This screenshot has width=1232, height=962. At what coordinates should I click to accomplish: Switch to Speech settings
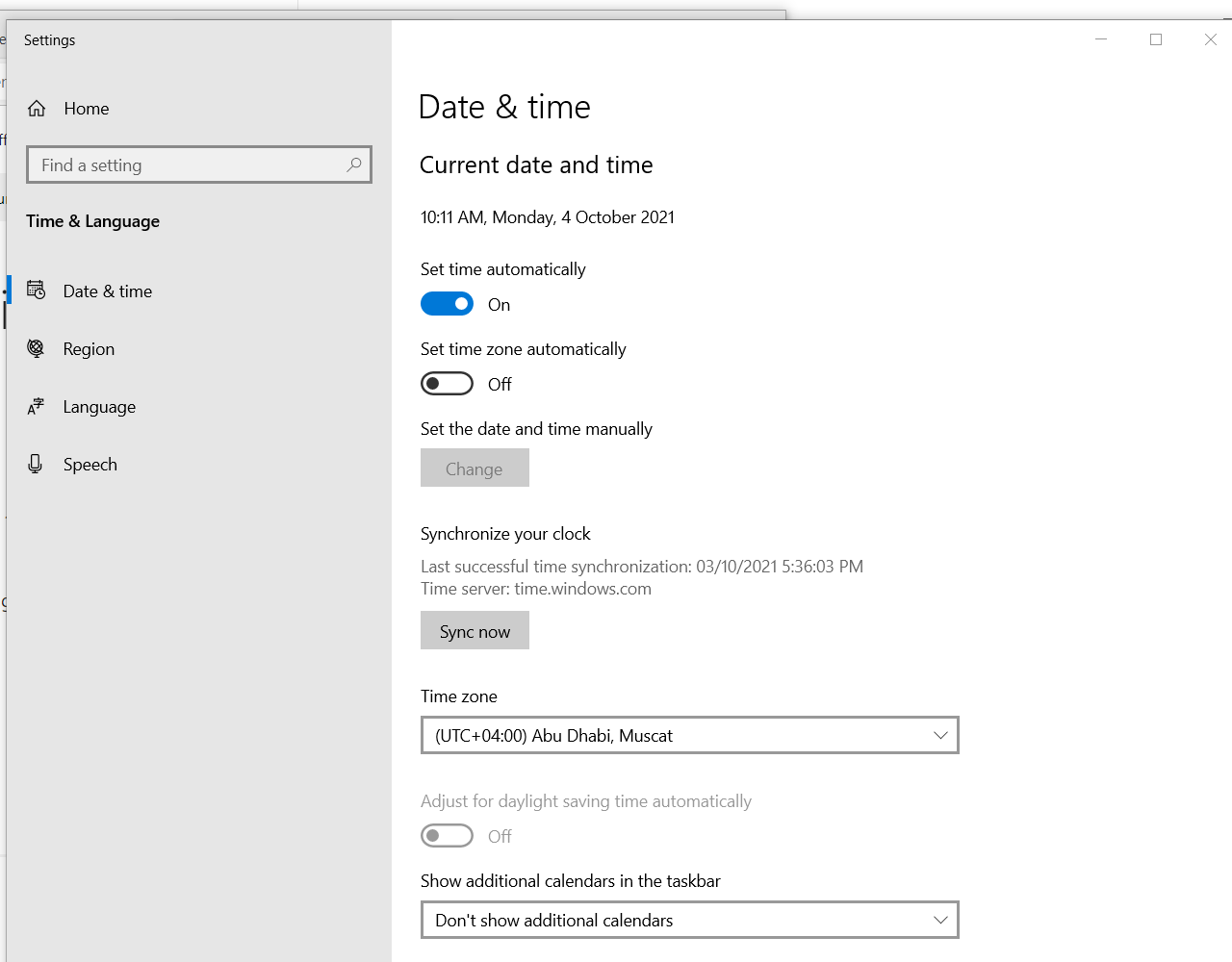198,464
